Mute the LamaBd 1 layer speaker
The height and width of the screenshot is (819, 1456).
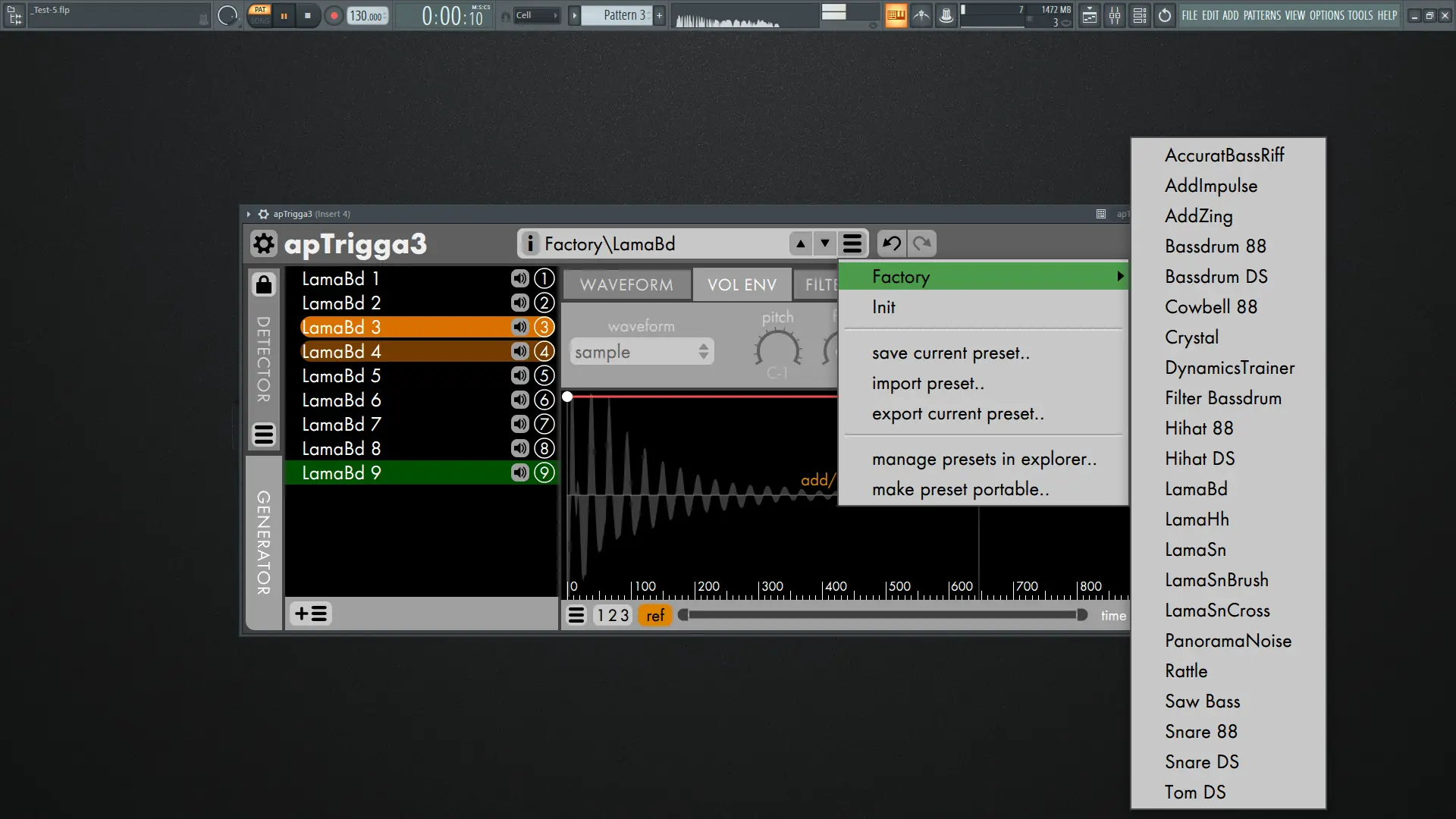(x=519, y=279)
